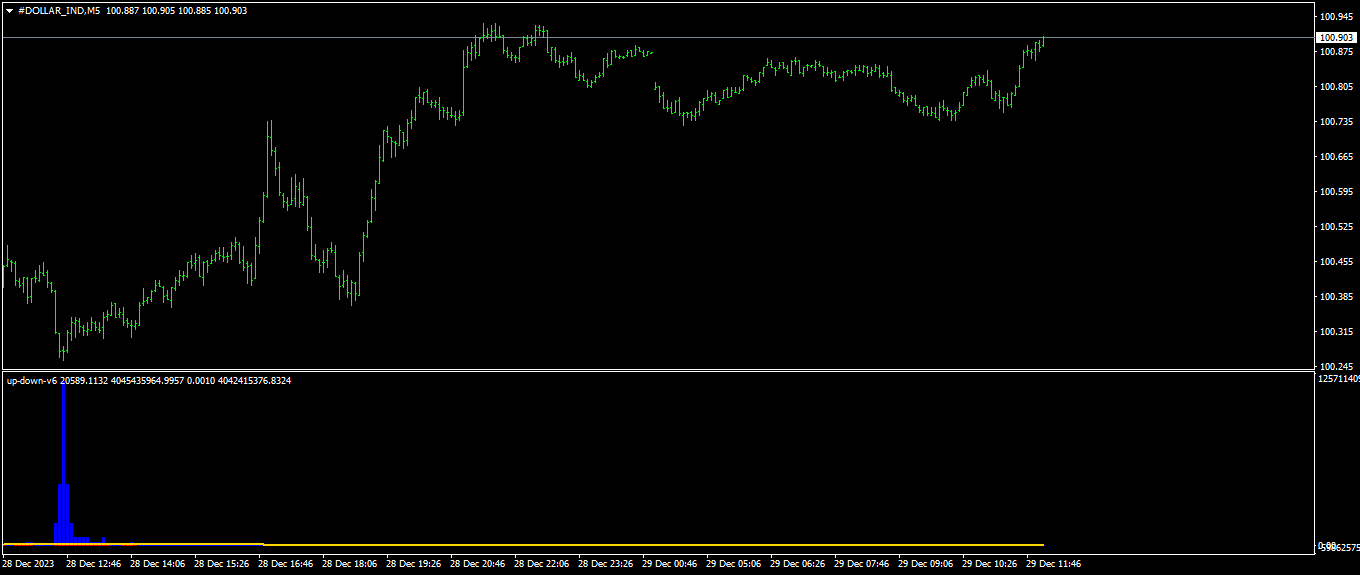1360x575 pixels.
Task: Click the 100.735 price scale label
Action: 1336,122
